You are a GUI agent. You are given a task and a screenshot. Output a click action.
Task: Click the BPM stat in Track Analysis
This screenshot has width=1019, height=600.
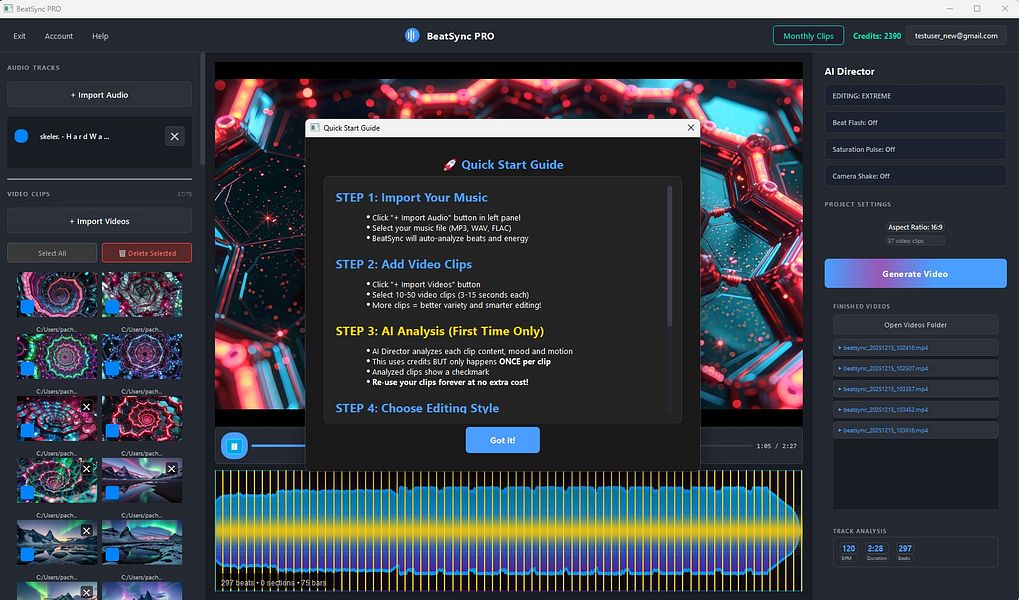847,551
